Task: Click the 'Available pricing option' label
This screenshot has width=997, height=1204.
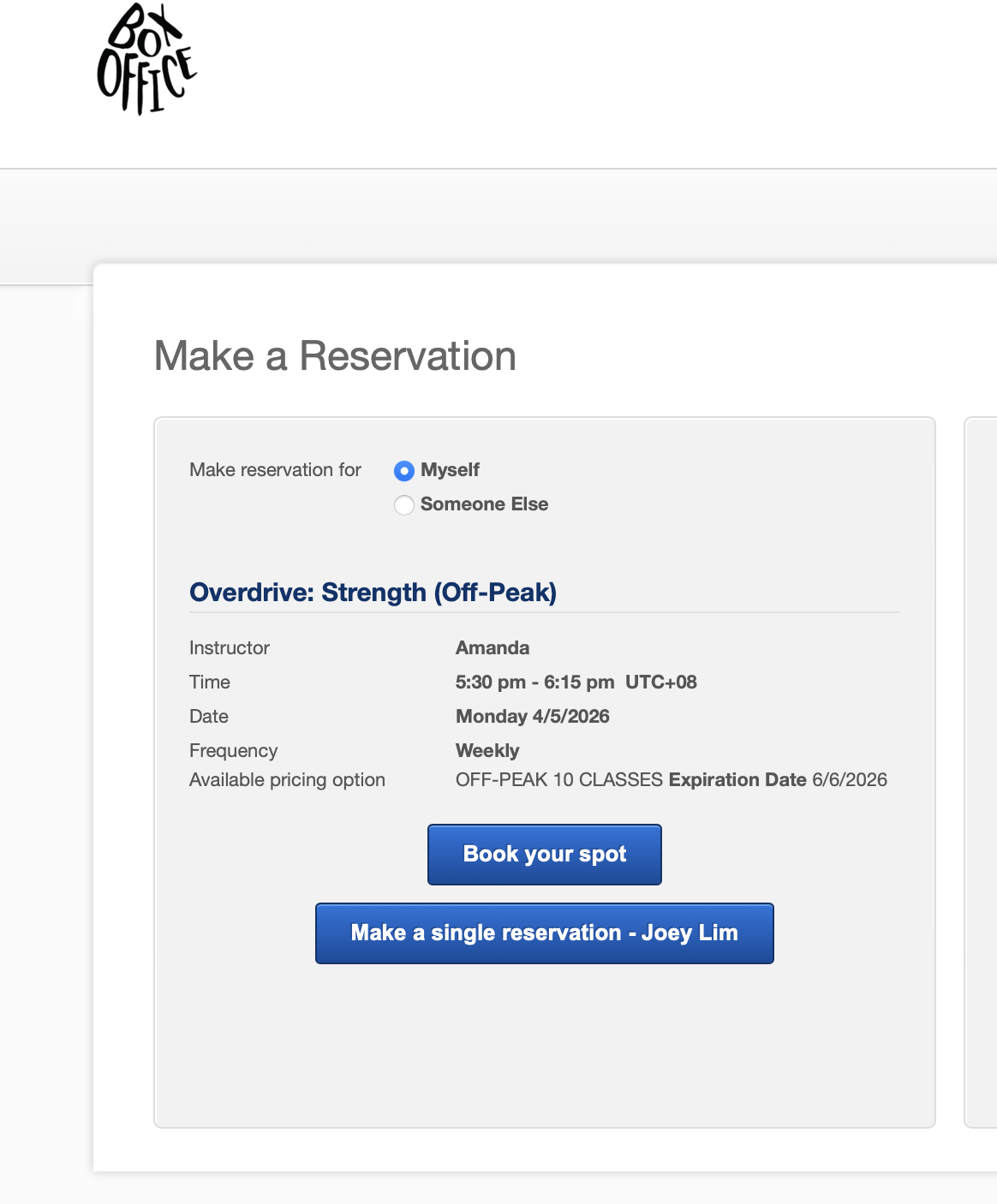Action: [287, 780]
